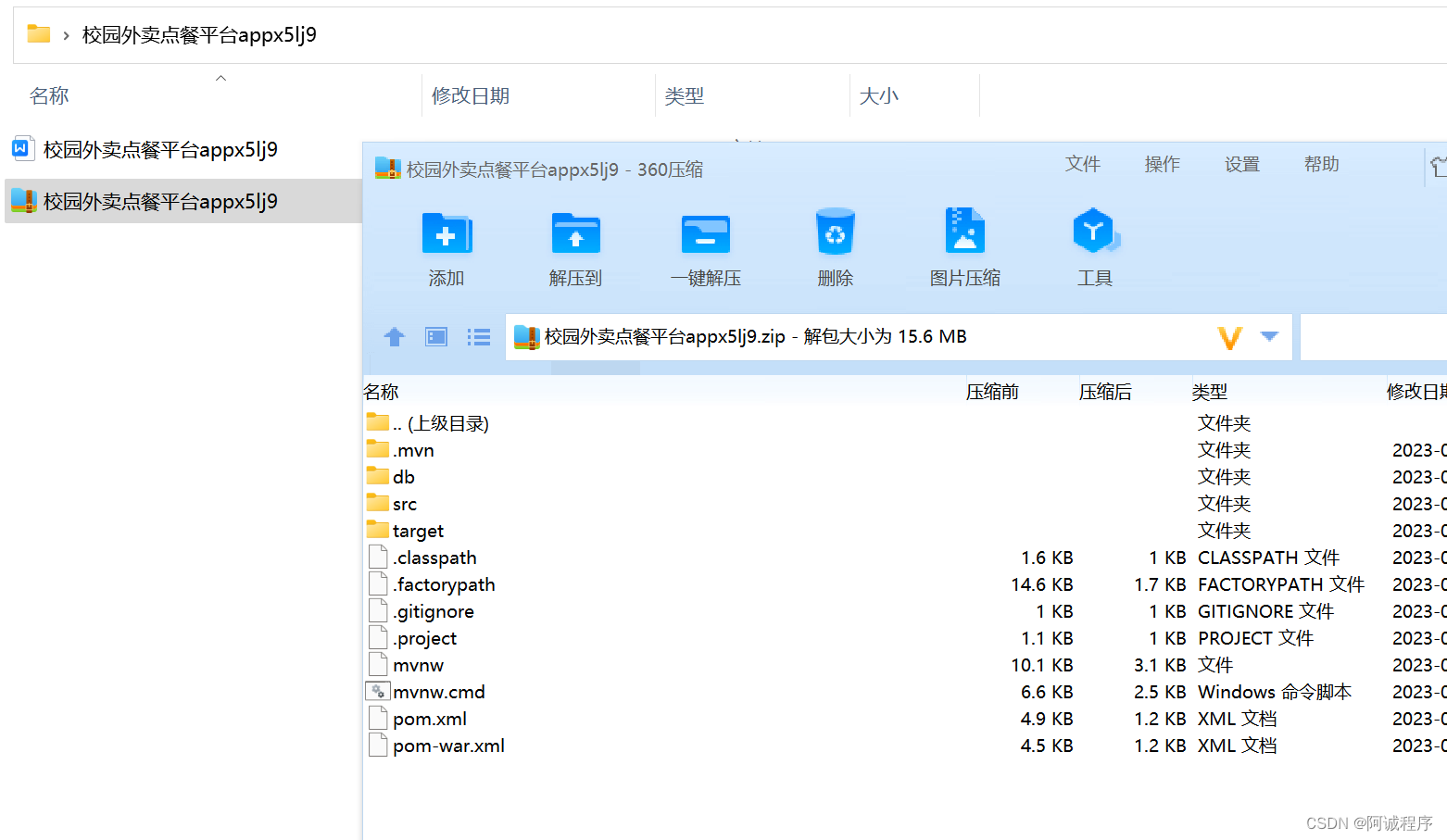This screenshot has height=840, width=1447.
Task: Sort files by the 压缩前 column header
Action: tap(992, 391)
